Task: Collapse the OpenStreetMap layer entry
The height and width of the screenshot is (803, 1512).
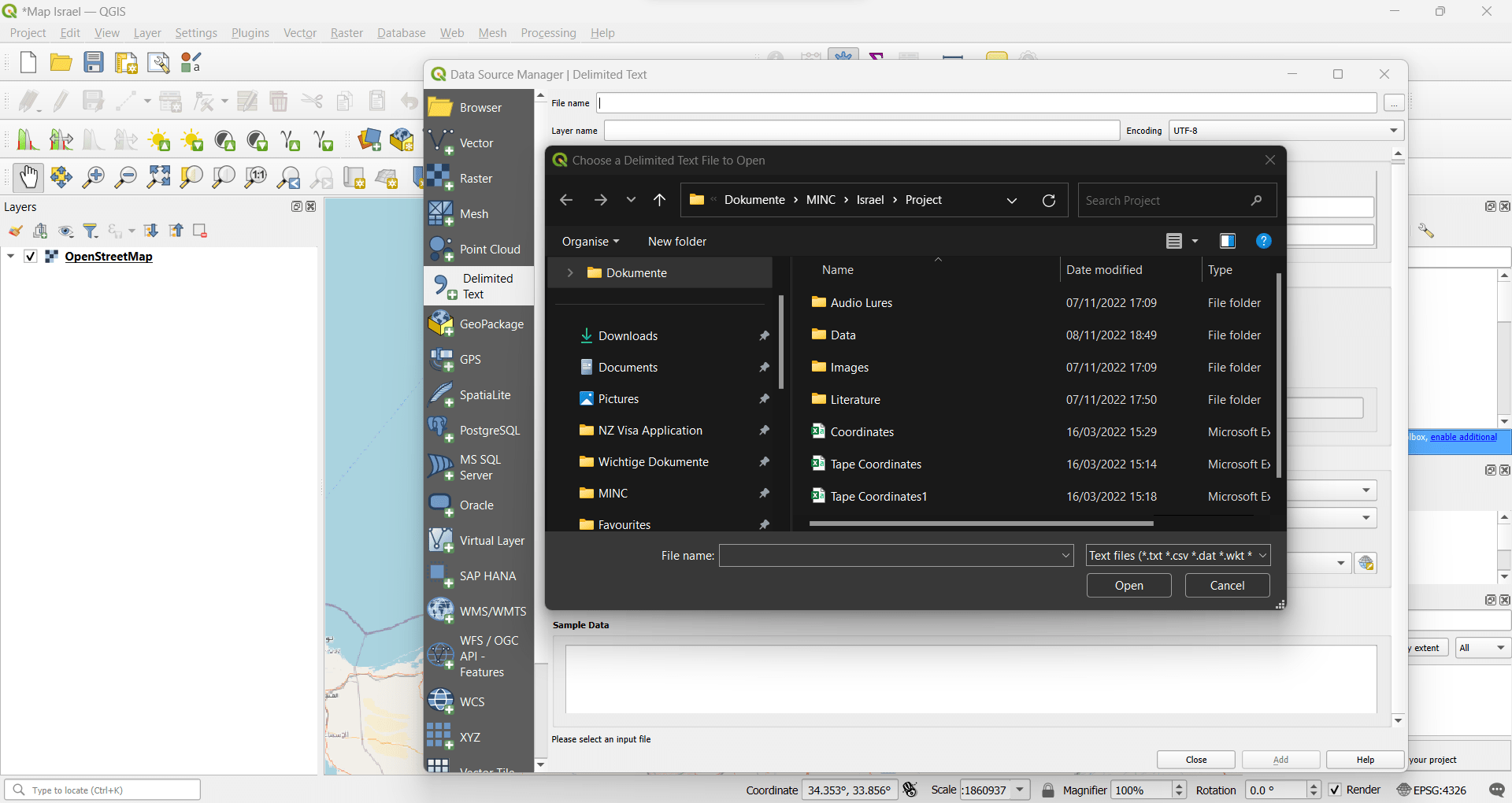Action: tap(10, 256)
